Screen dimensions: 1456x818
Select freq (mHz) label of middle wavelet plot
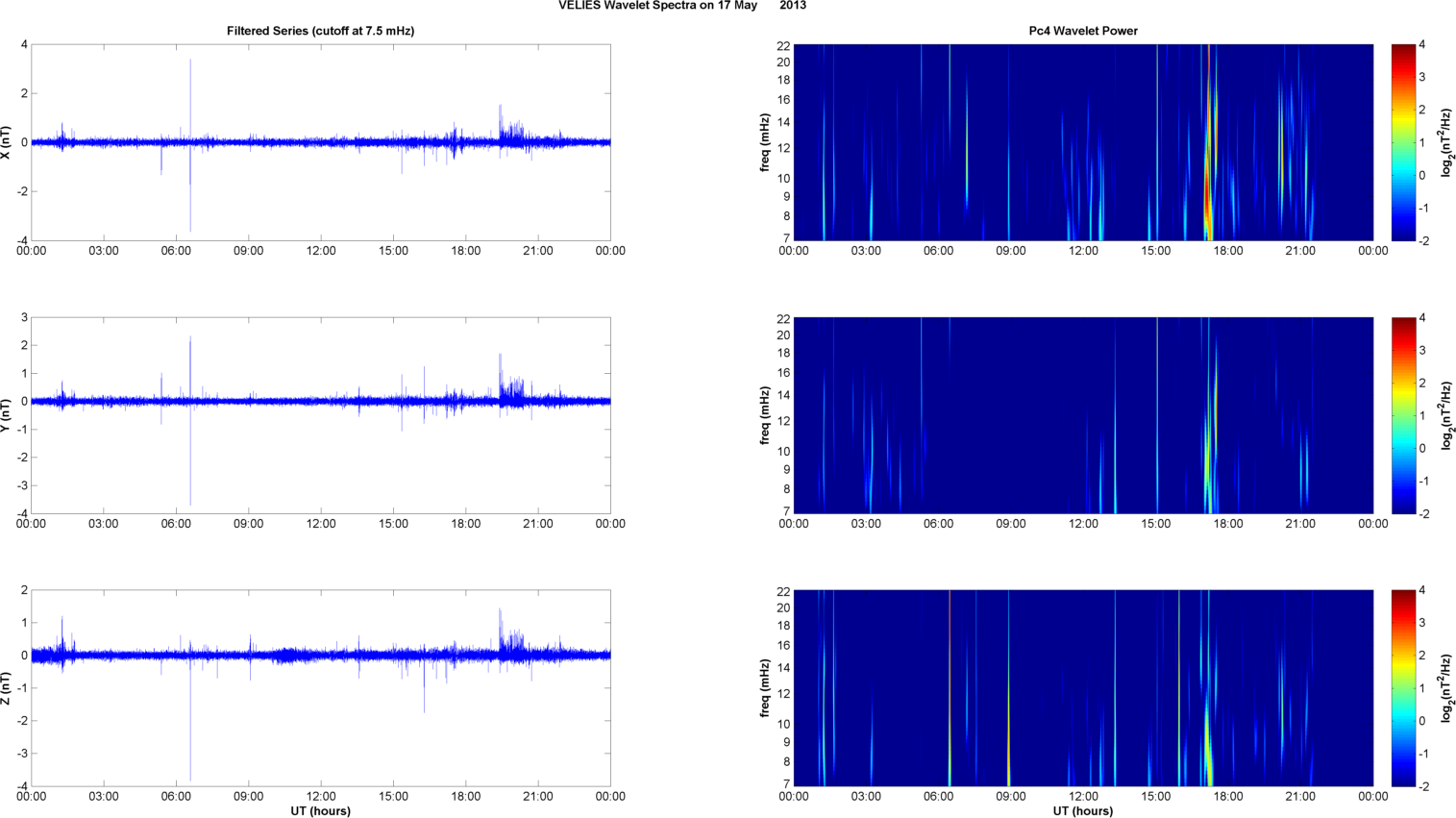click(765, 415)
